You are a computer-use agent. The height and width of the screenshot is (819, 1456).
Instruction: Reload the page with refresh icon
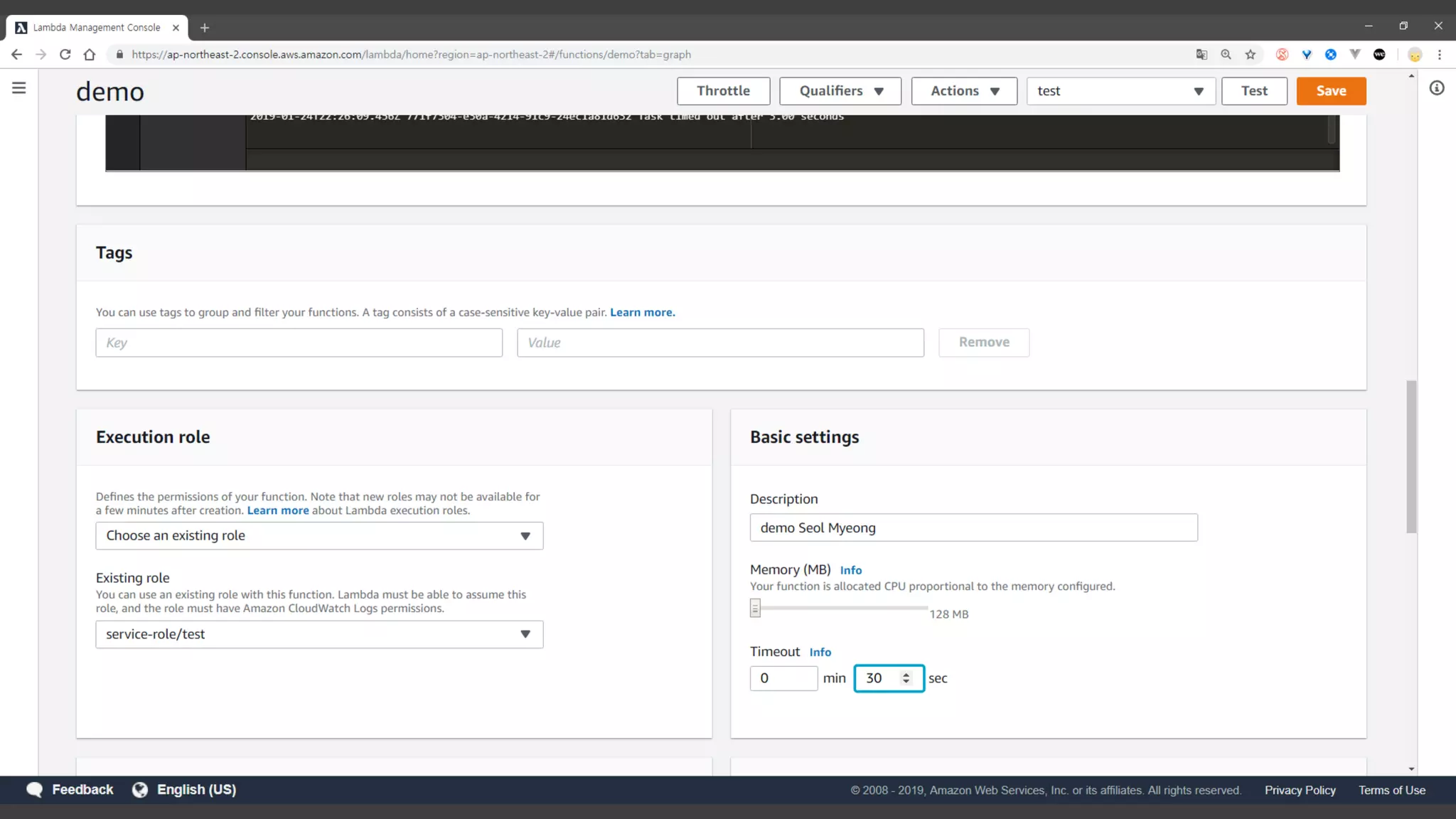[65, 55]
